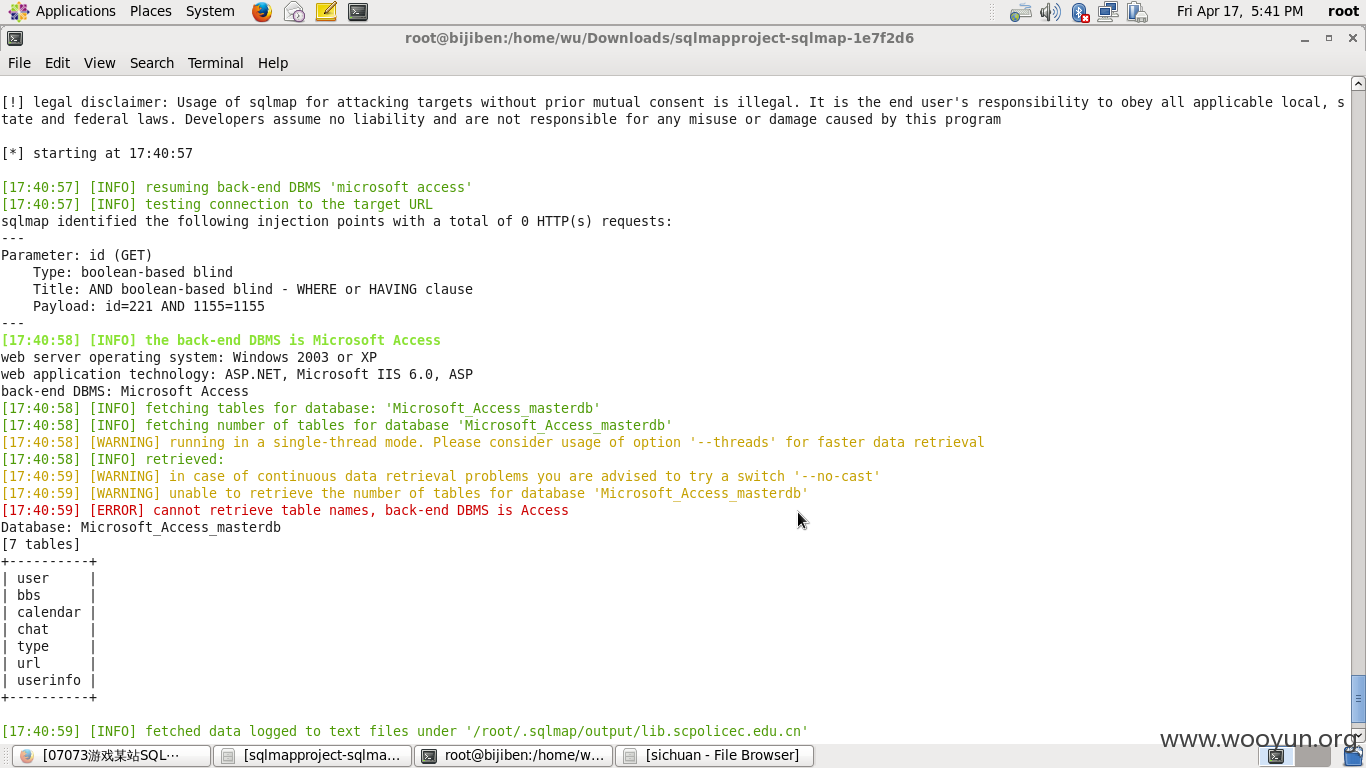Click the 'Parameter: id (GET)' line
The image size is (1366, 768).
(x=77, y=255)
